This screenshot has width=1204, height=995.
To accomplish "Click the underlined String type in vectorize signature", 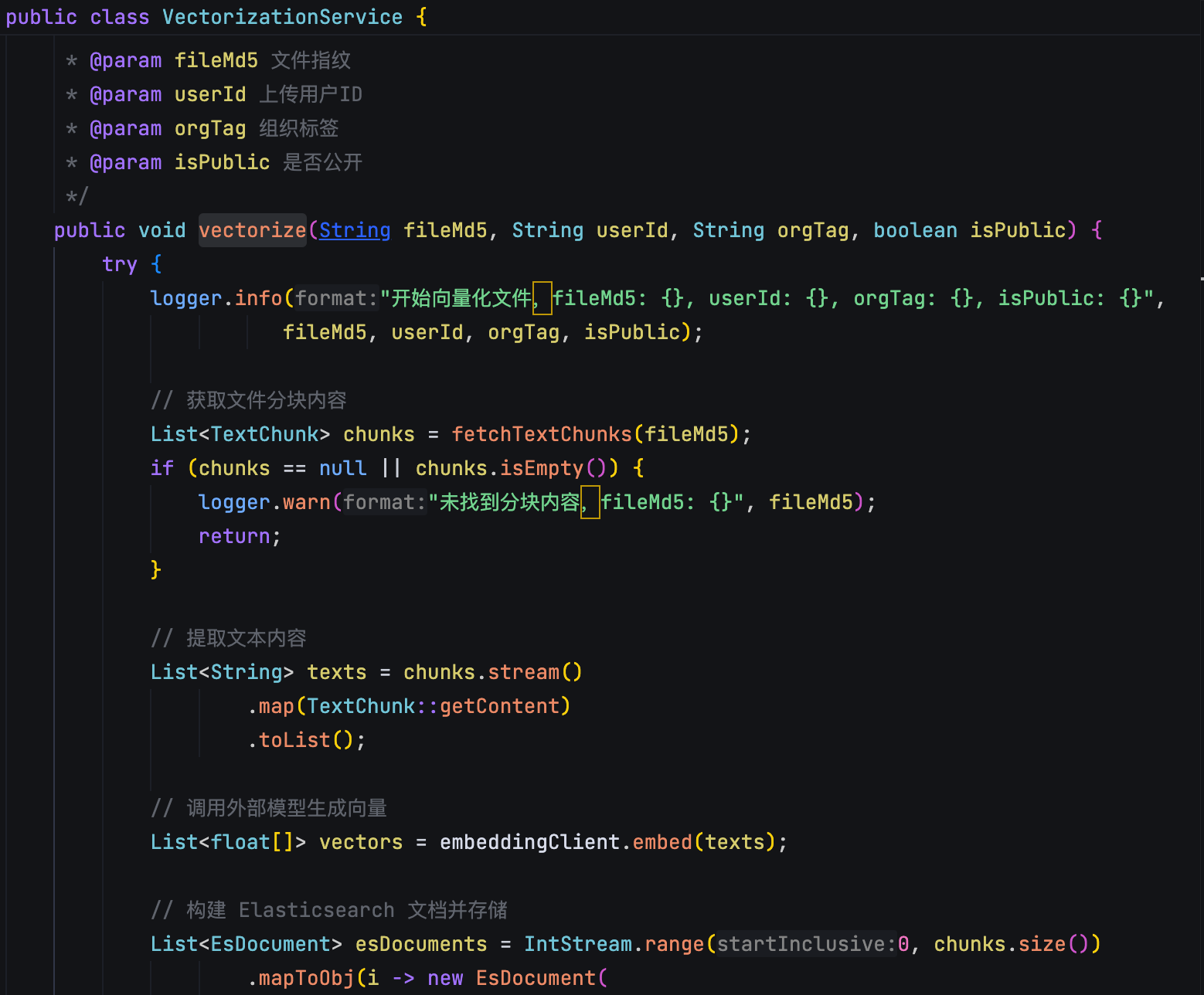I will [x=355, y=230].
